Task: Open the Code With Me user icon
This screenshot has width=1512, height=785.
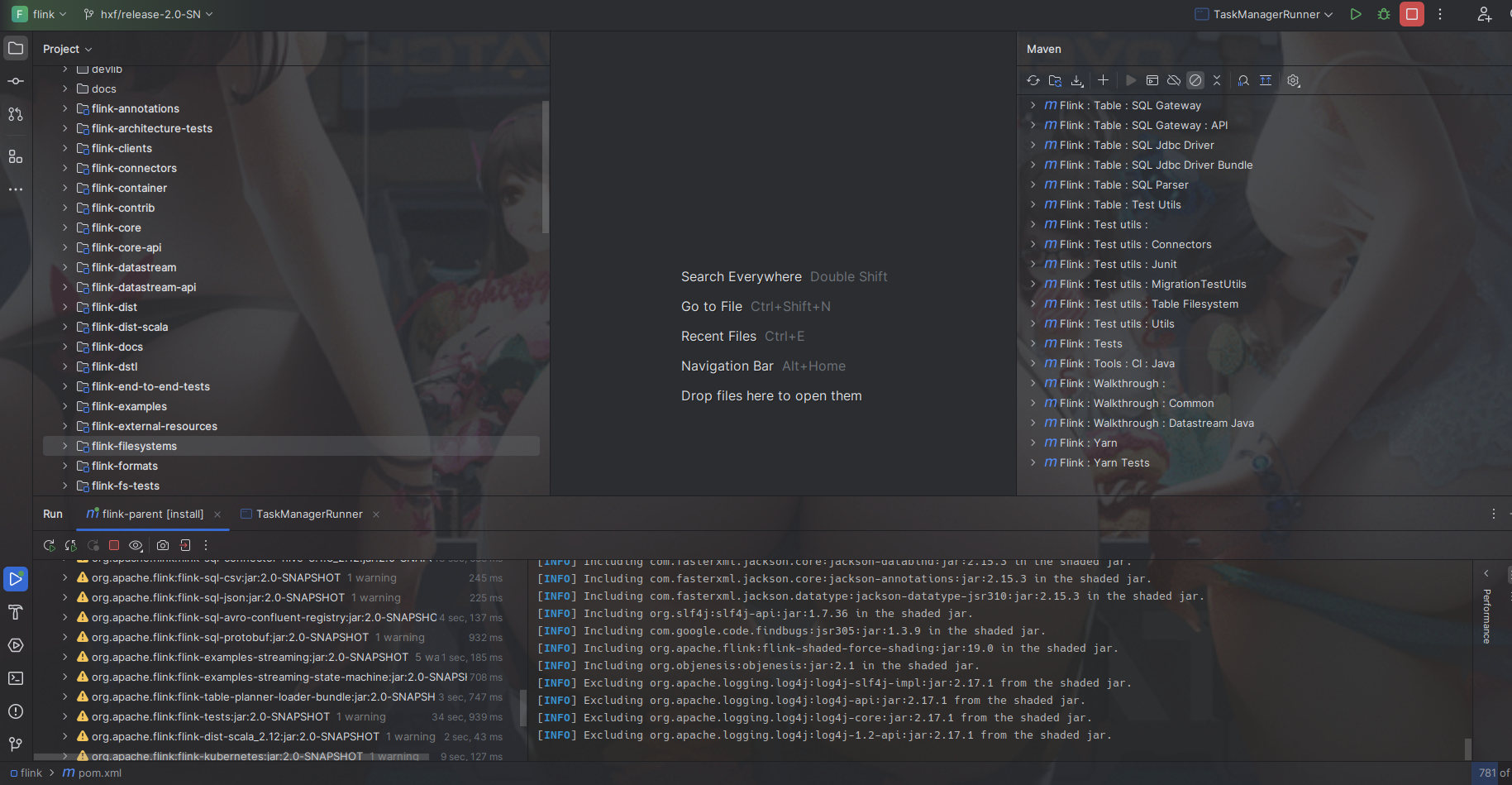Action: tap(1485, 14)
